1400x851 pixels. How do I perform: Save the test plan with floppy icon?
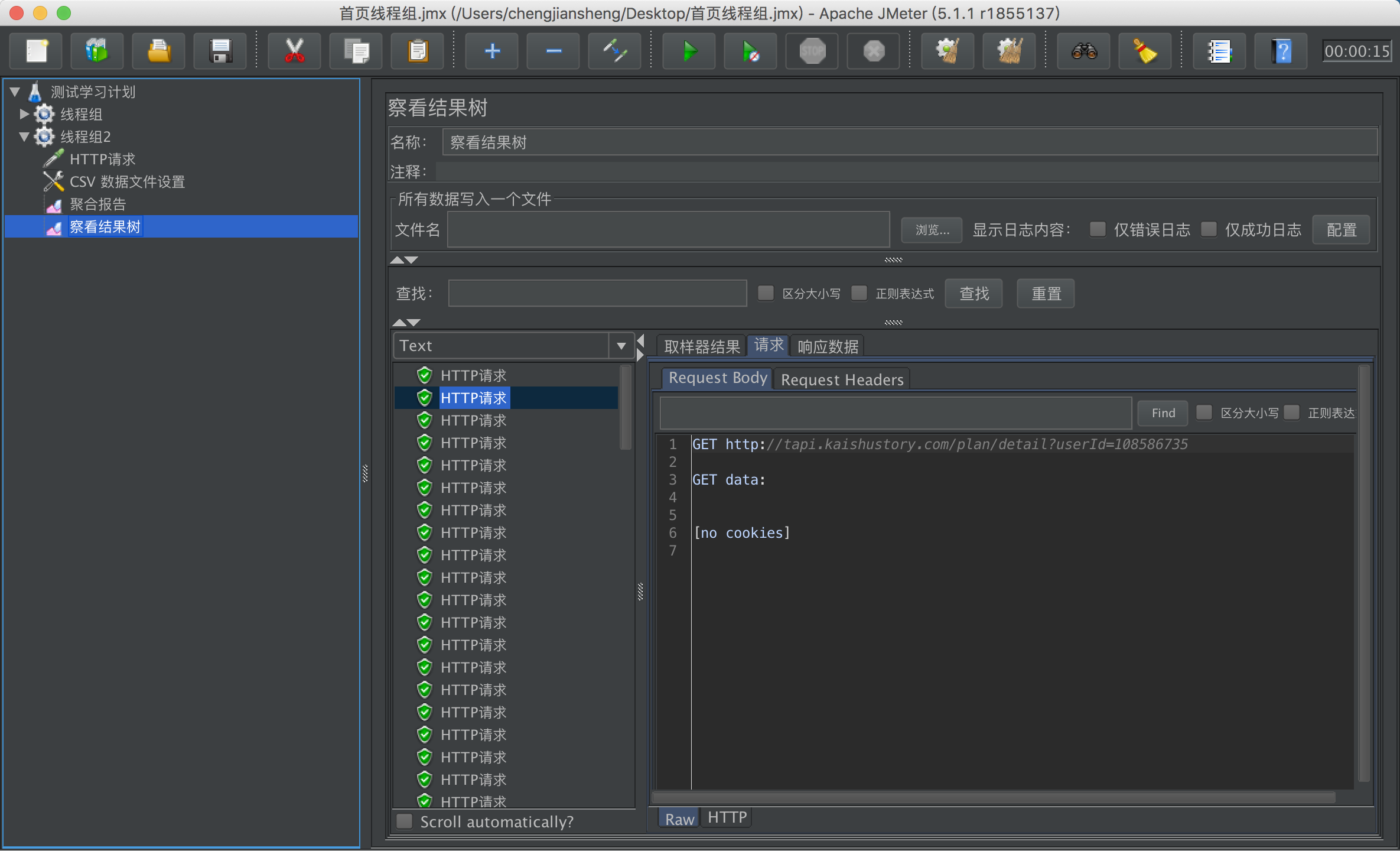[220, 51]
